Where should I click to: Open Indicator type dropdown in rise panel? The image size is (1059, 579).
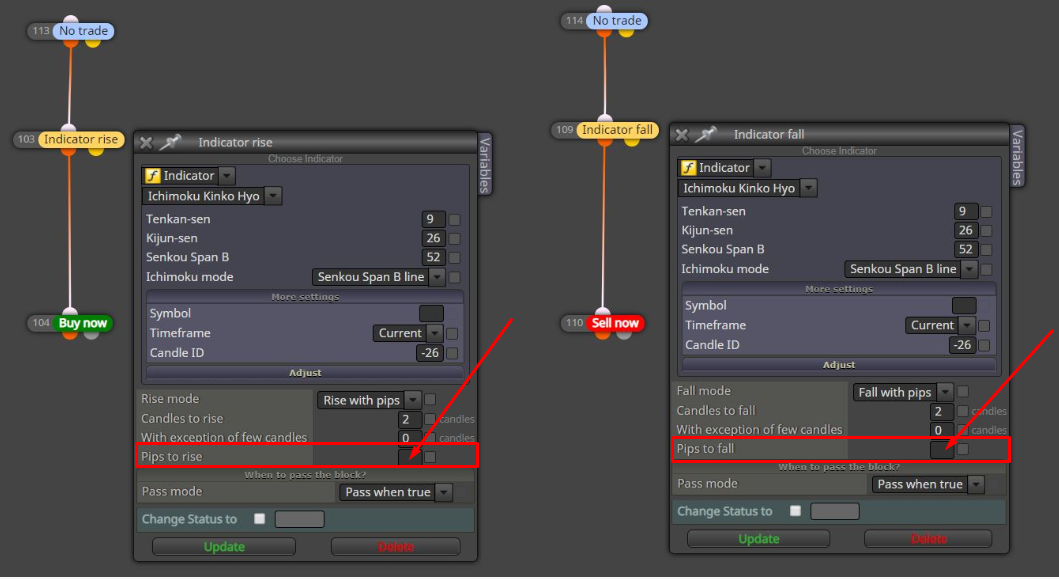point(227,176)
